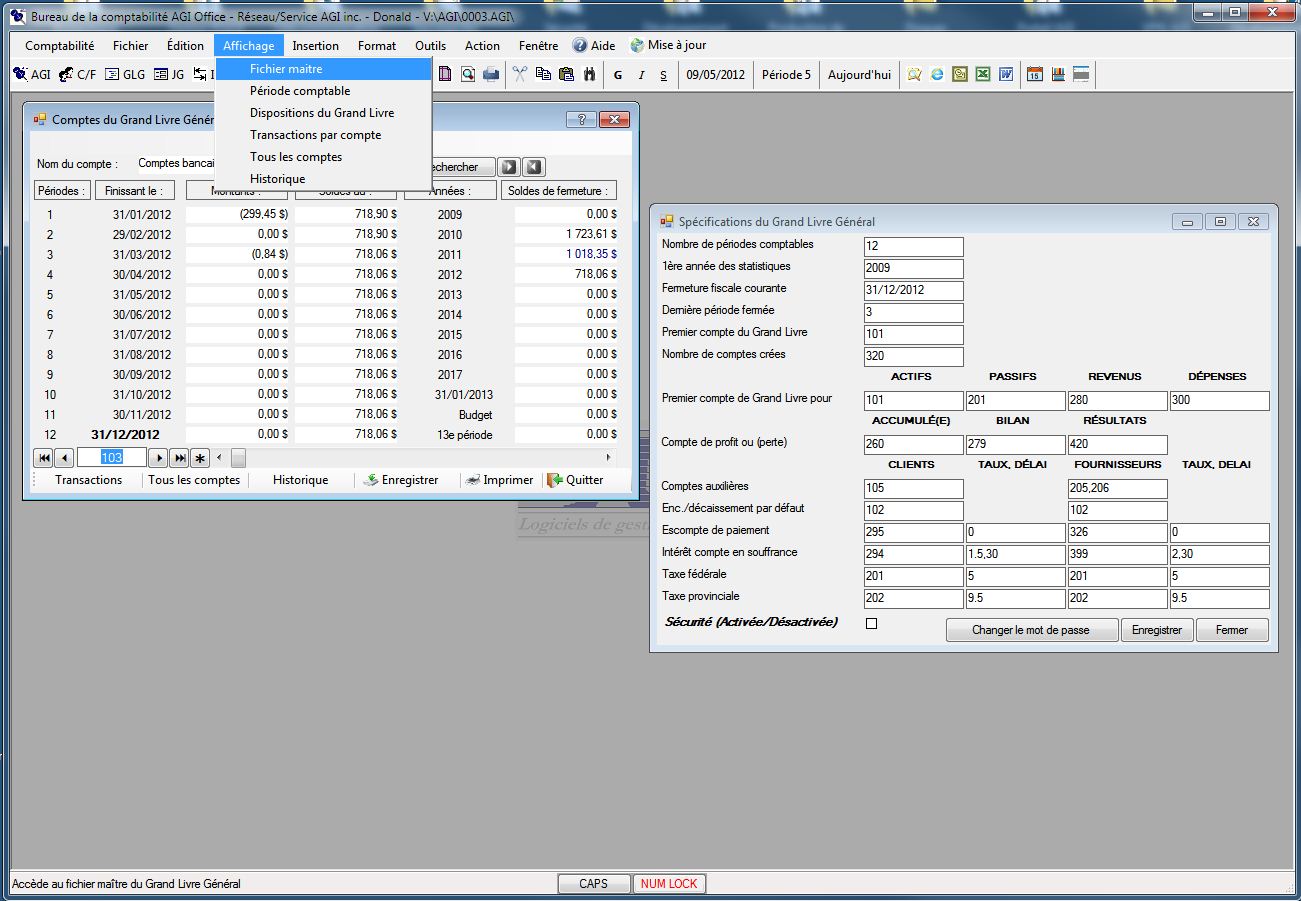Launch Word from the toolbar icon
The height and width of the screenshot is (901, 1301).
1006,75
